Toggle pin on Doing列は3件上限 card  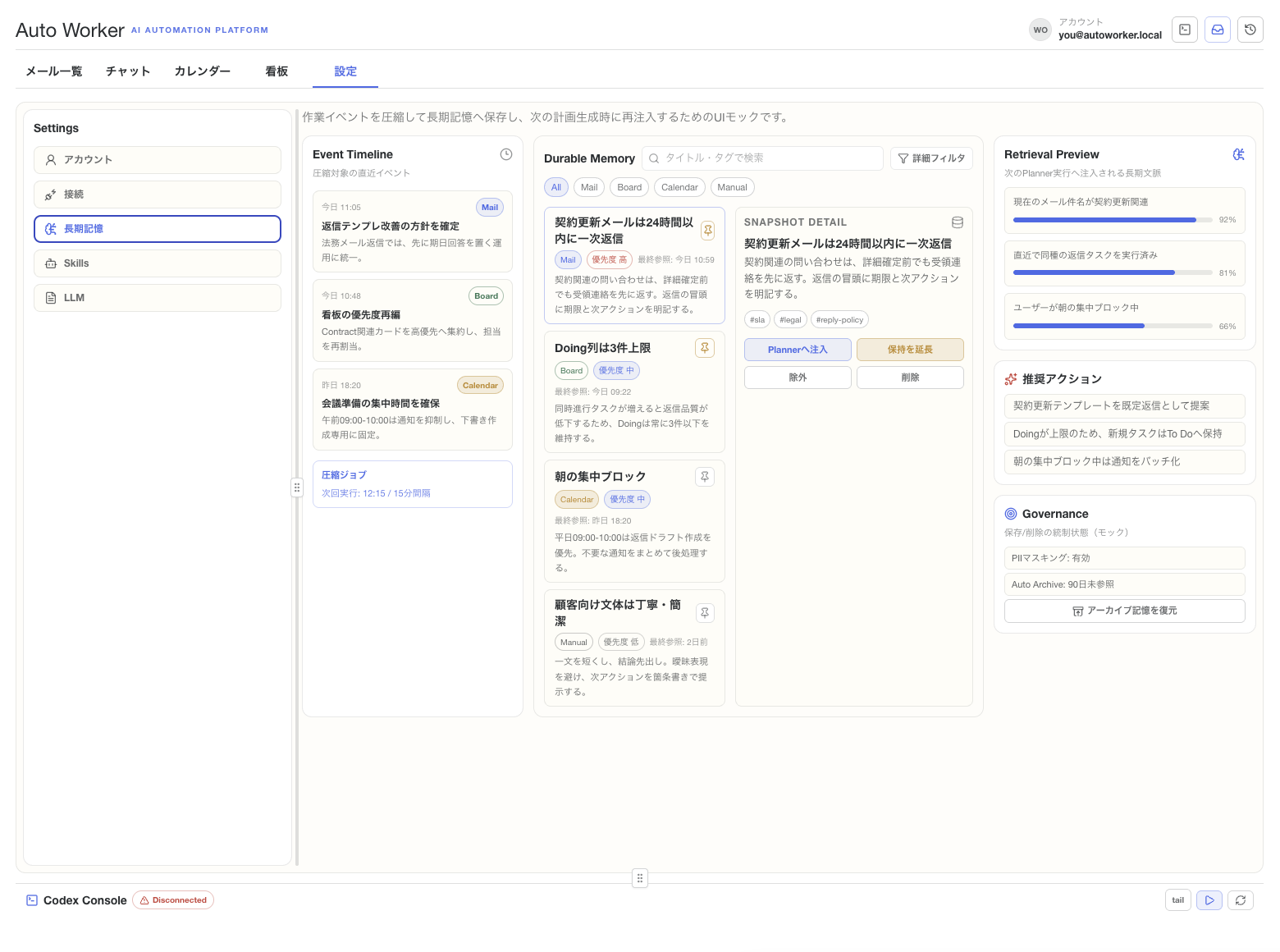tap(705, 348)
